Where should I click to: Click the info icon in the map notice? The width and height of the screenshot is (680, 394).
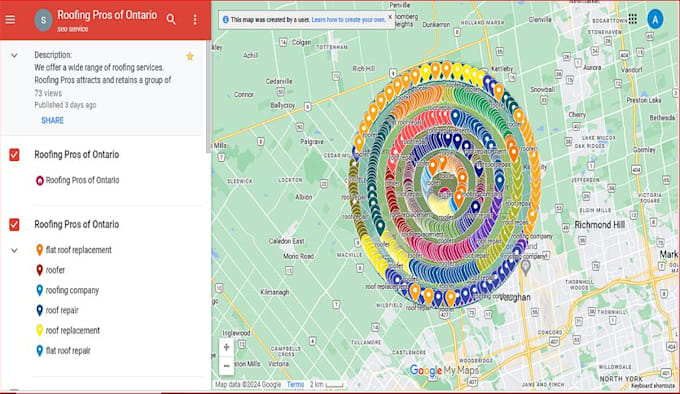pos(226,20)
